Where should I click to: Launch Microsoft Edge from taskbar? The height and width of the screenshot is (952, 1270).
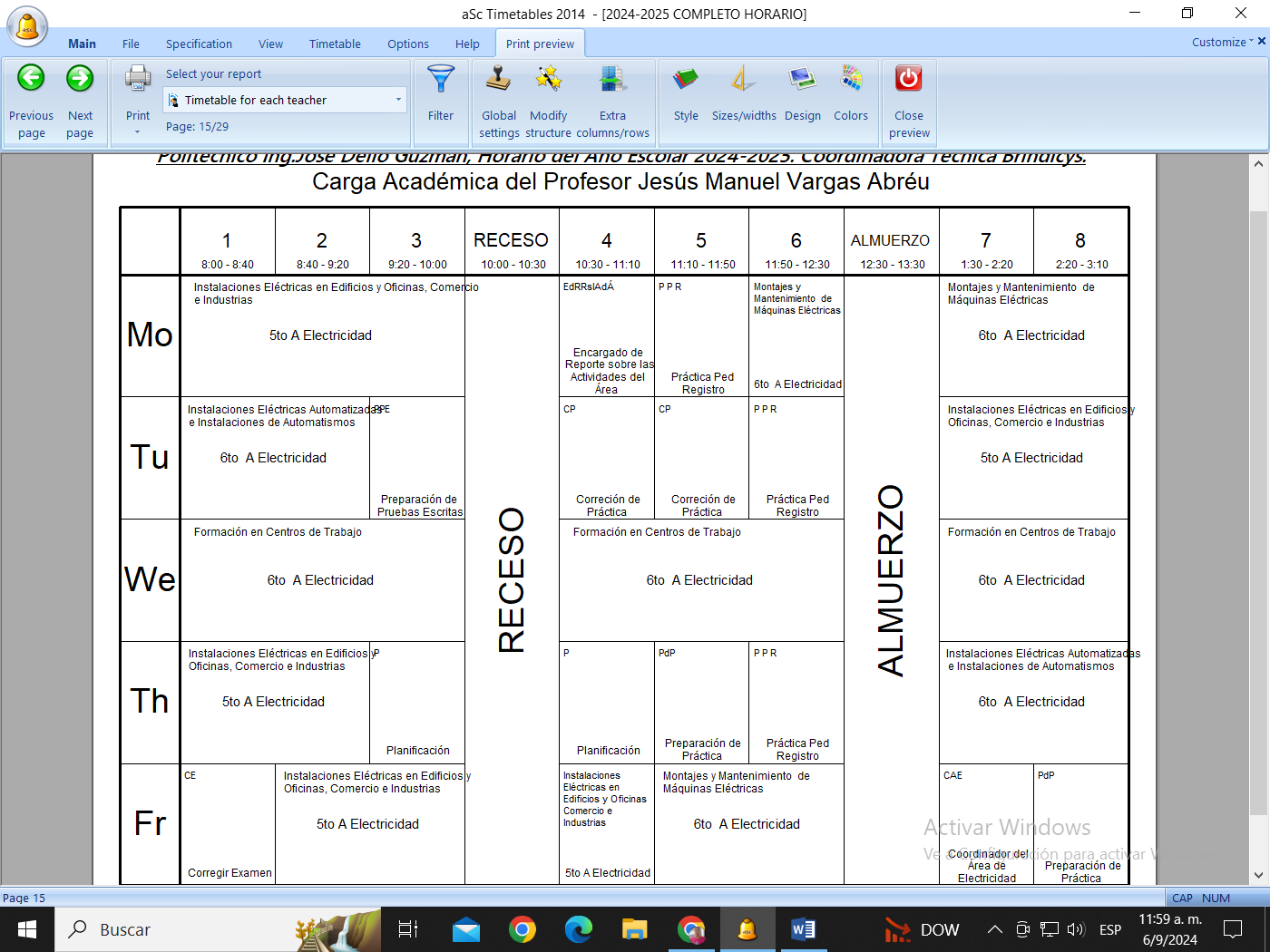pos(578,929)
